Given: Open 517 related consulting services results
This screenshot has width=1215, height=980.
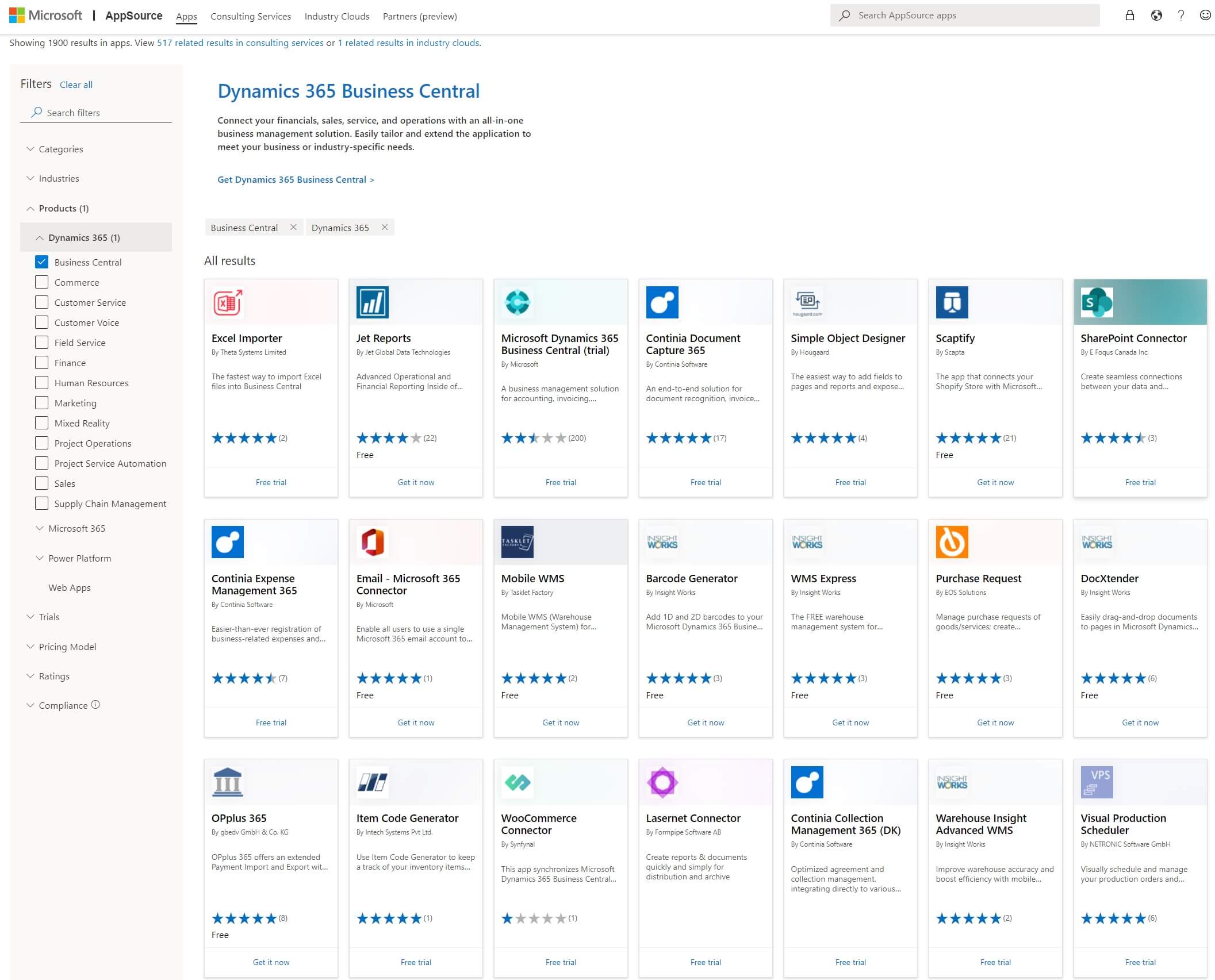Looking at the screenshot, I should click(240, 43).
